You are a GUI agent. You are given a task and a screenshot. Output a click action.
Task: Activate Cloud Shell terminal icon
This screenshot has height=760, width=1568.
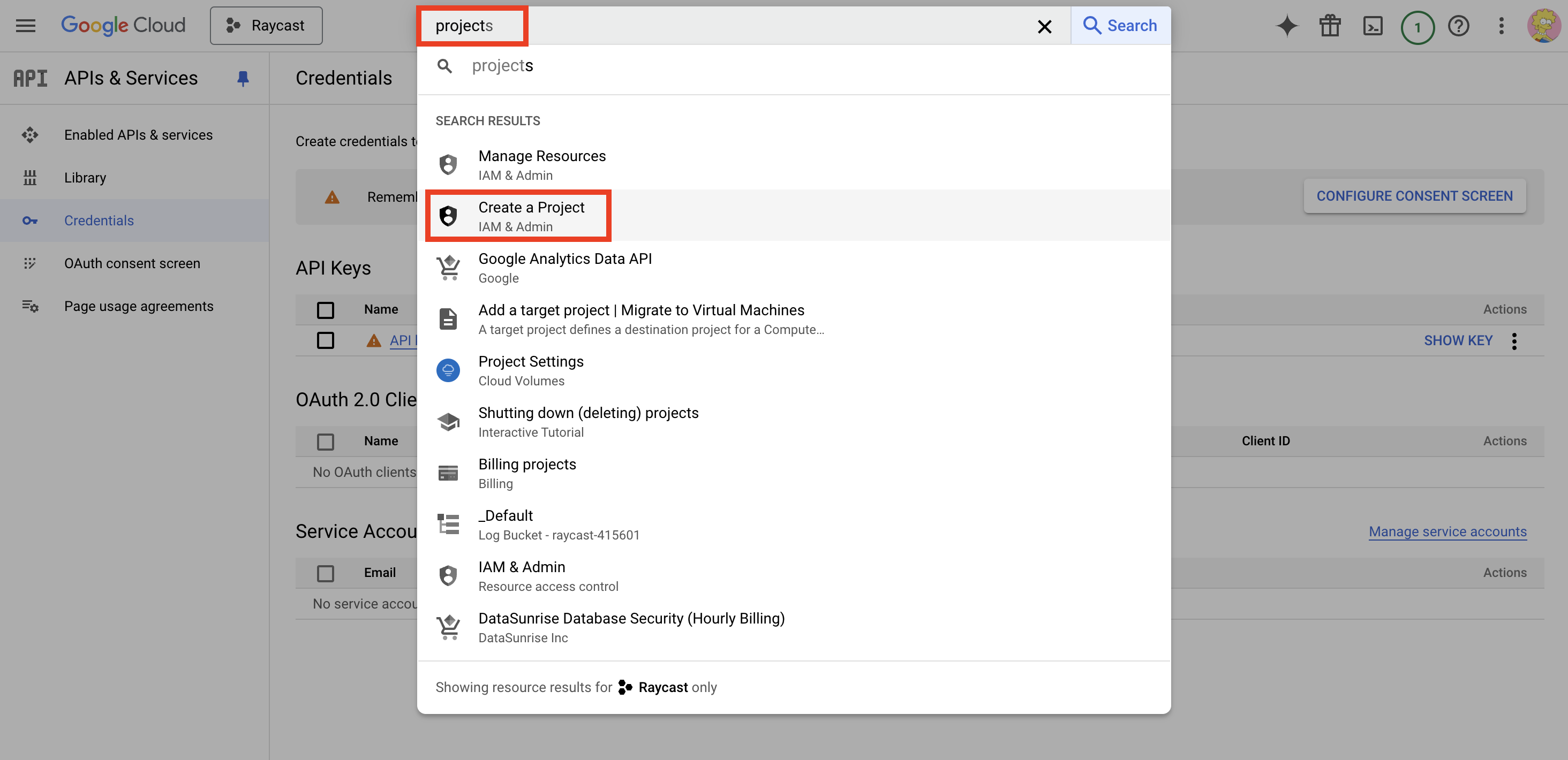(x=1373, y=26)
